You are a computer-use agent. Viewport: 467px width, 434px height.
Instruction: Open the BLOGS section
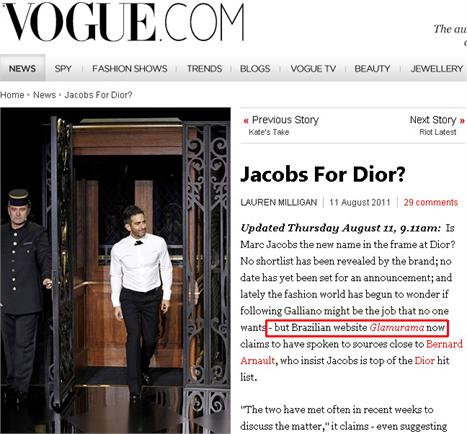tap(255, 69)
